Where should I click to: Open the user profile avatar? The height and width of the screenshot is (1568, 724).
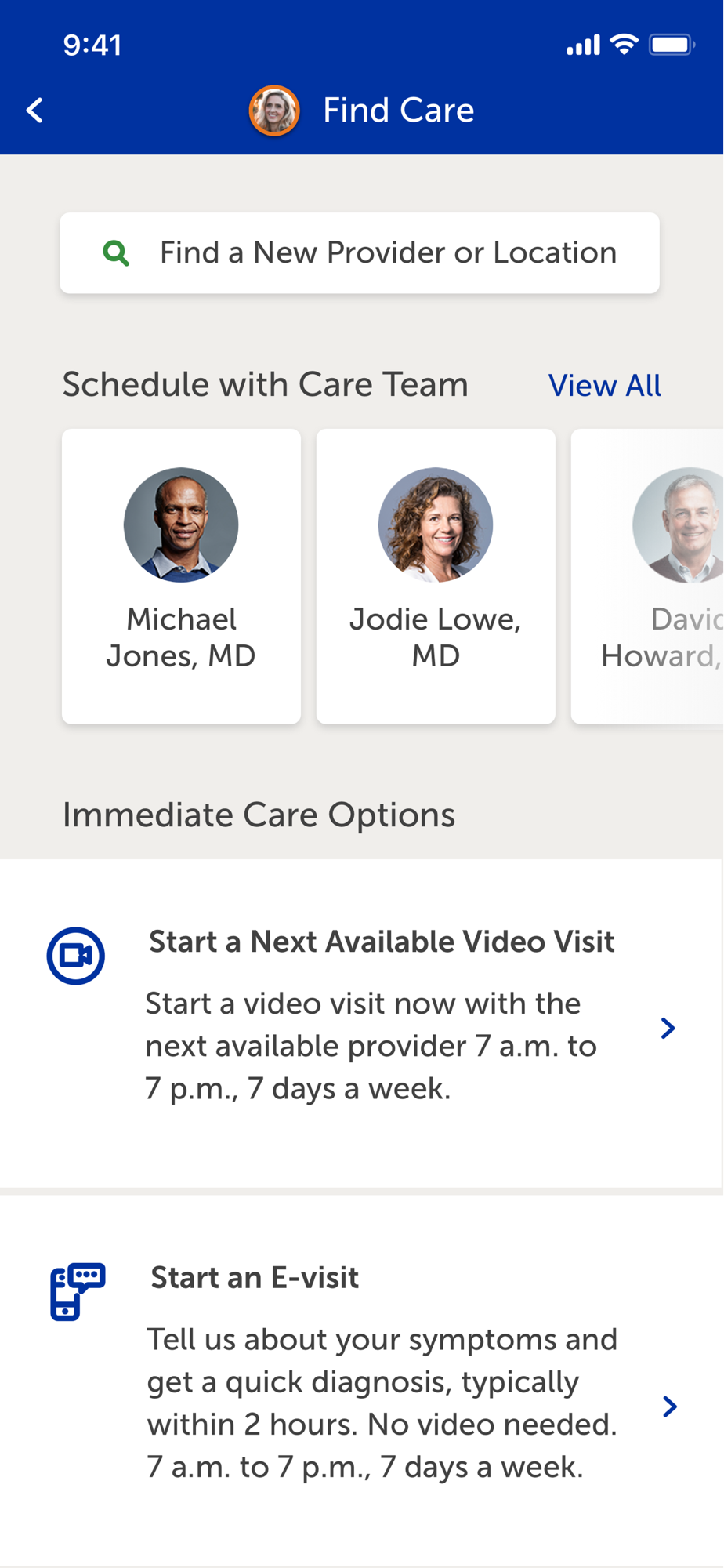point(274,111)
